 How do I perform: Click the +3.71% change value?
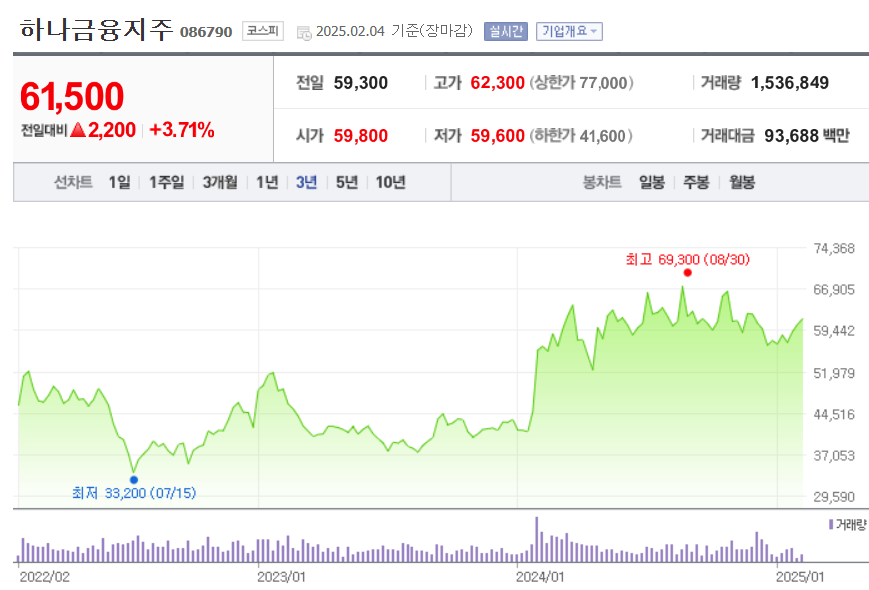(182, 130)
